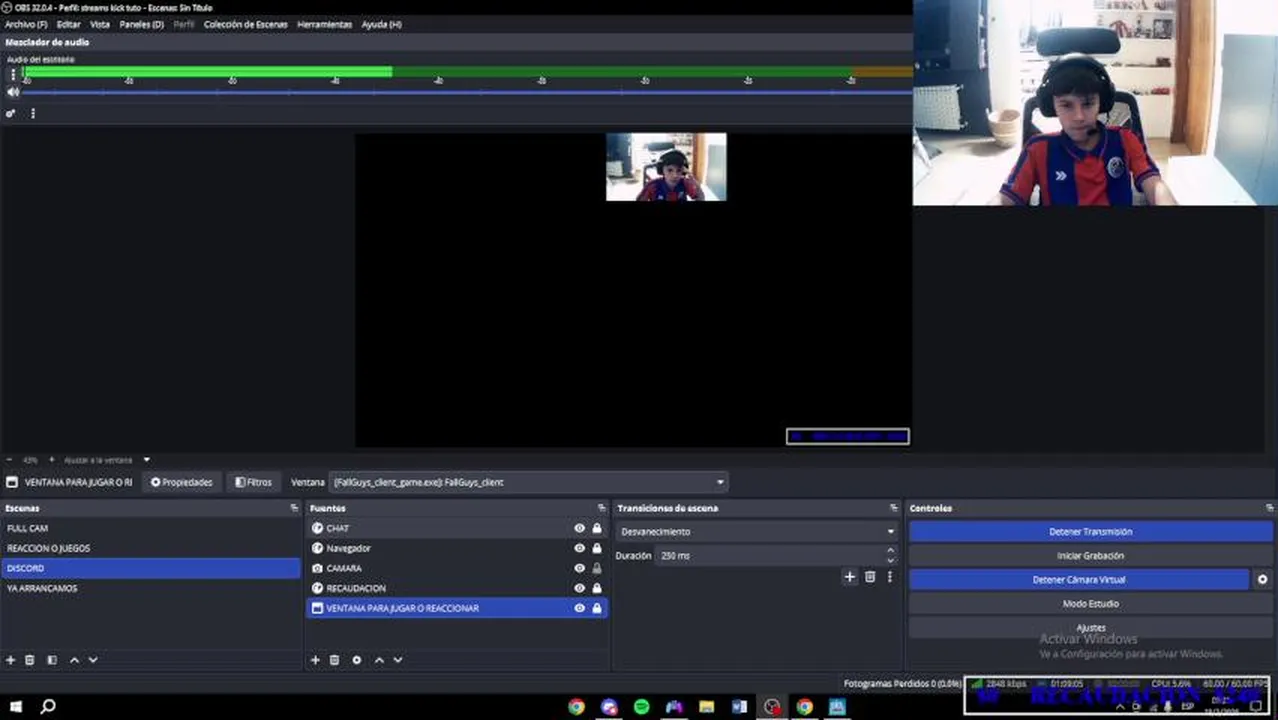Screen dimensions: 1278x720
Task: Pop out the Transiciones de escena dock icon
Action: pyautogui.click(x=894, y=509)
